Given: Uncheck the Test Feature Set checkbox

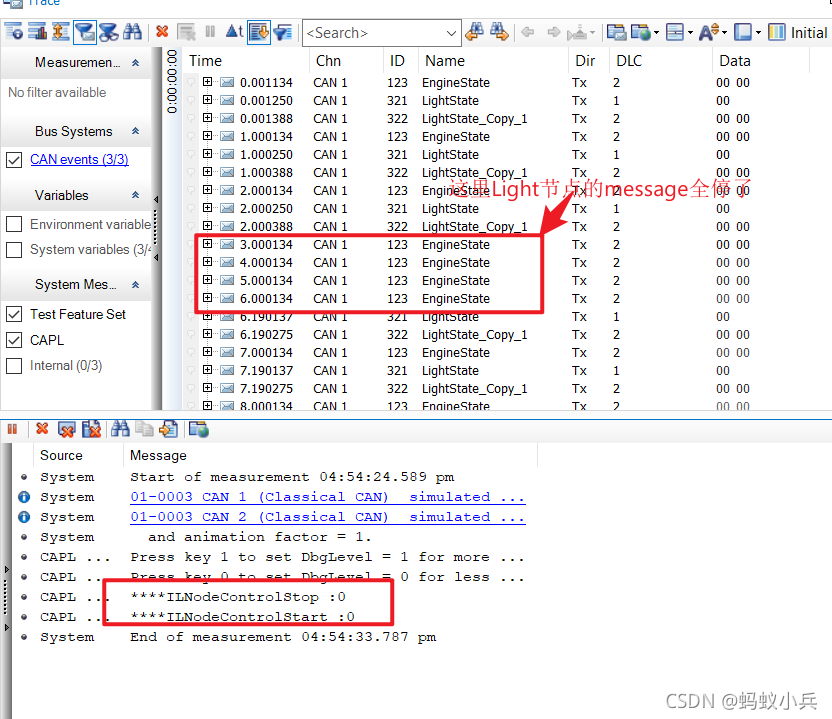Looking at the screenshot, I should point(14,314).
